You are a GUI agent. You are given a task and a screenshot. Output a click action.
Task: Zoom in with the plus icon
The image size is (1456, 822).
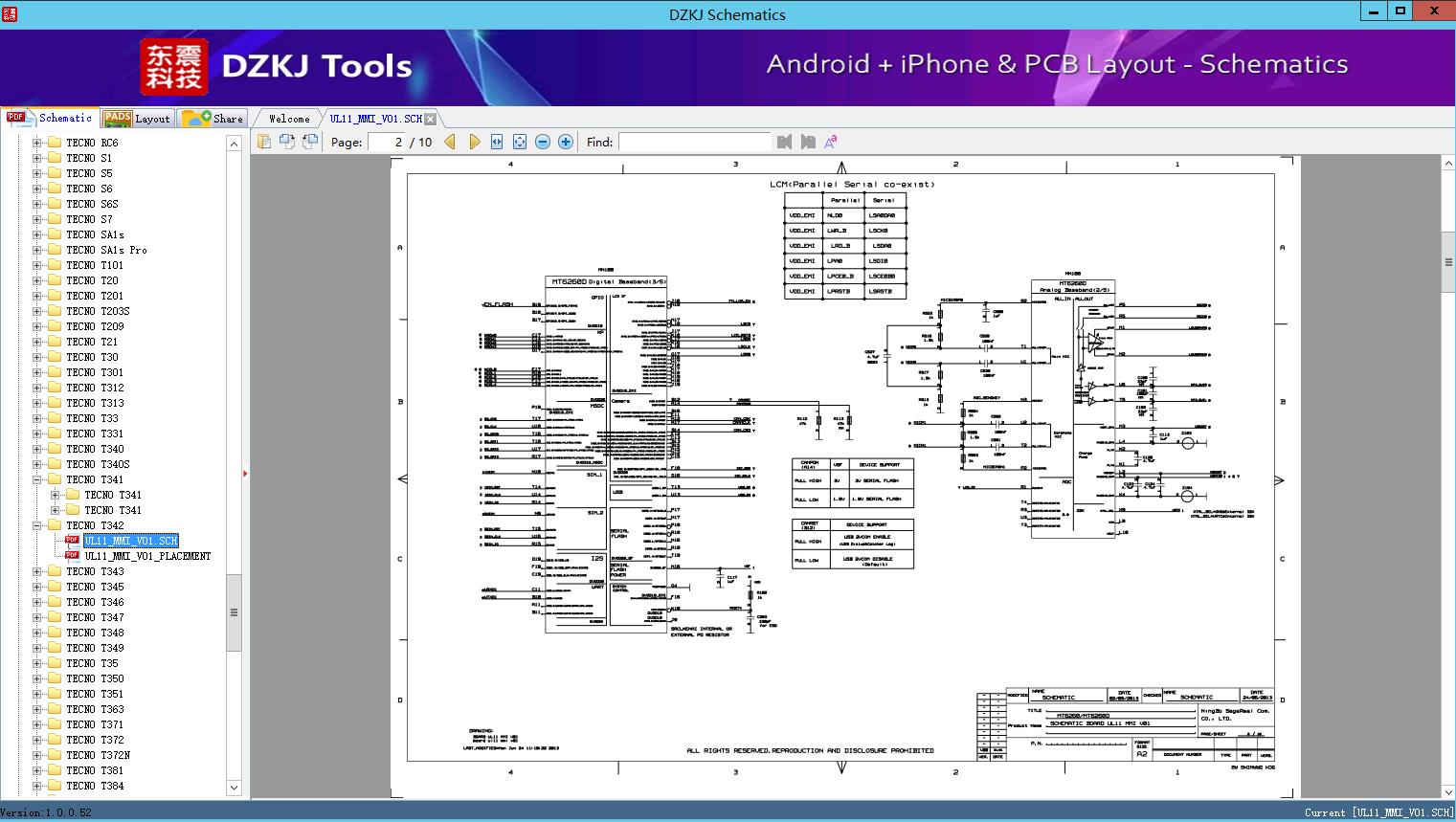[x=566, y=142]
